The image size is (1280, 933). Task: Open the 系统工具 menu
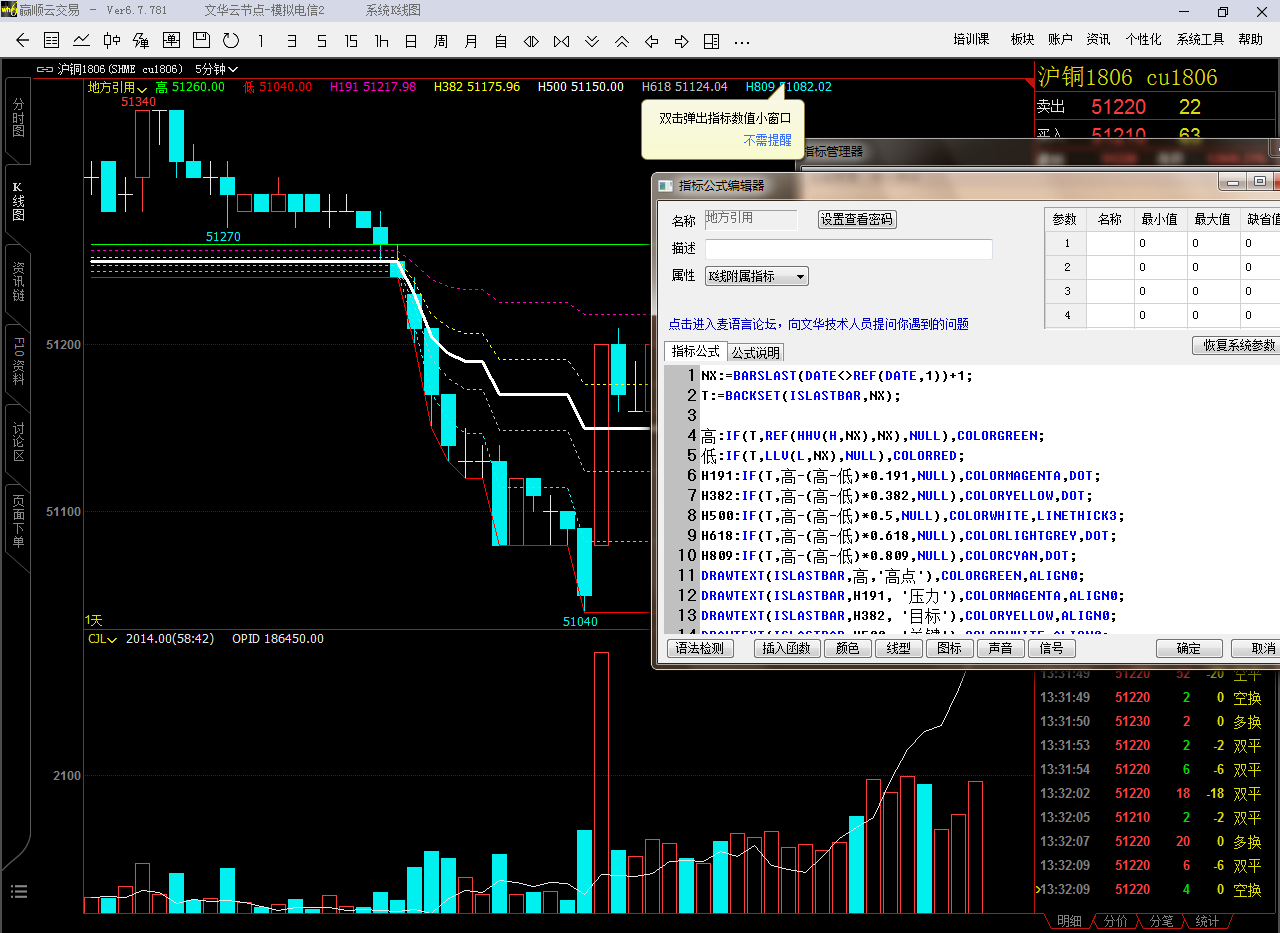tap(1200, 40)
